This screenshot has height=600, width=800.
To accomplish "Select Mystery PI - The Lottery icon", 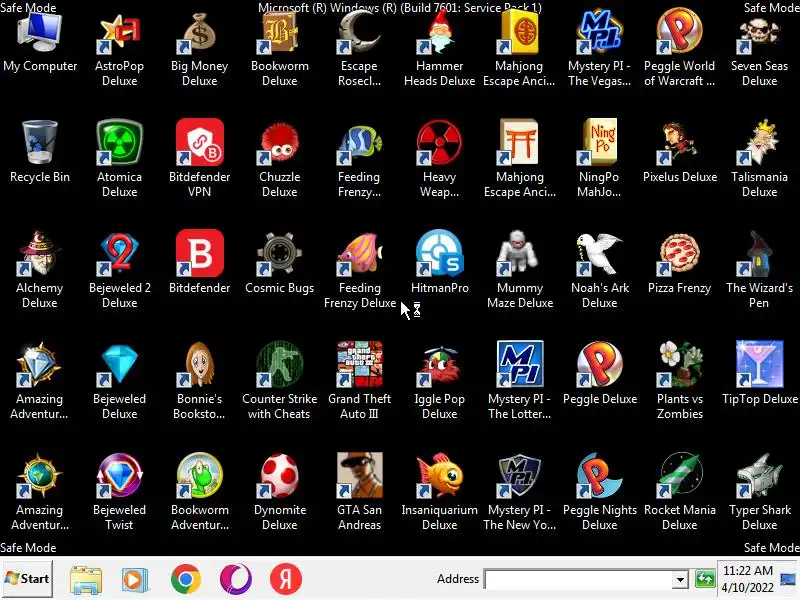I will 519,381.
